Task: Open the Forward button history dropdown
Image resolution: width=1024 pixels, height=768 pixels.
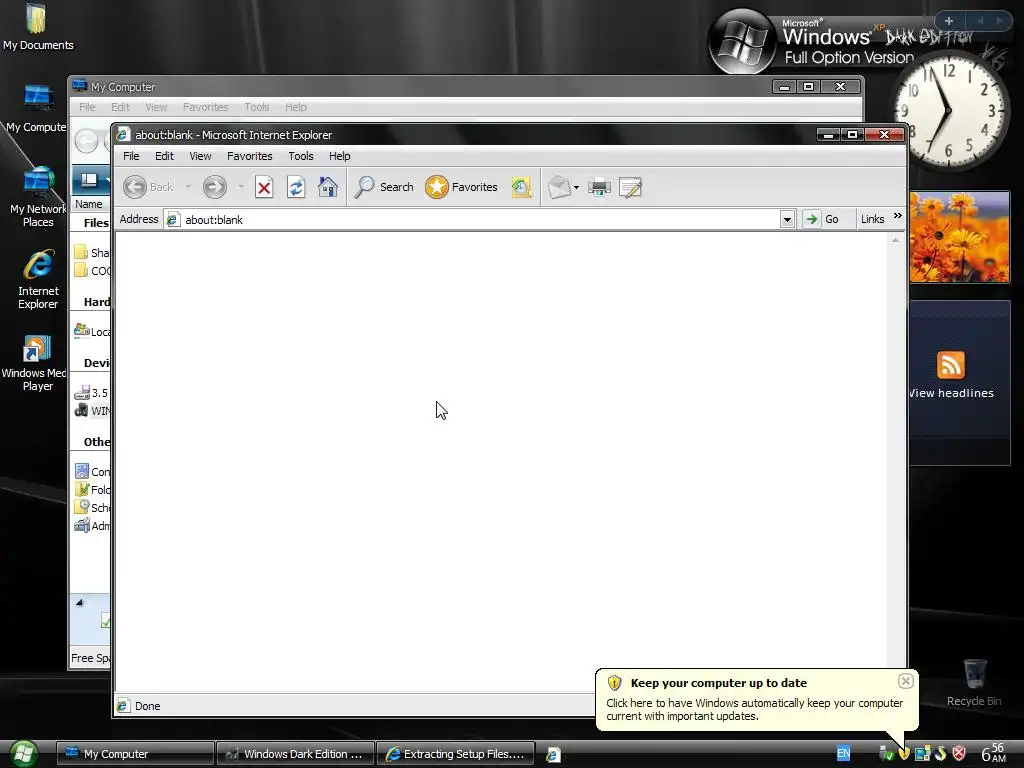Action: coord(241,187)
